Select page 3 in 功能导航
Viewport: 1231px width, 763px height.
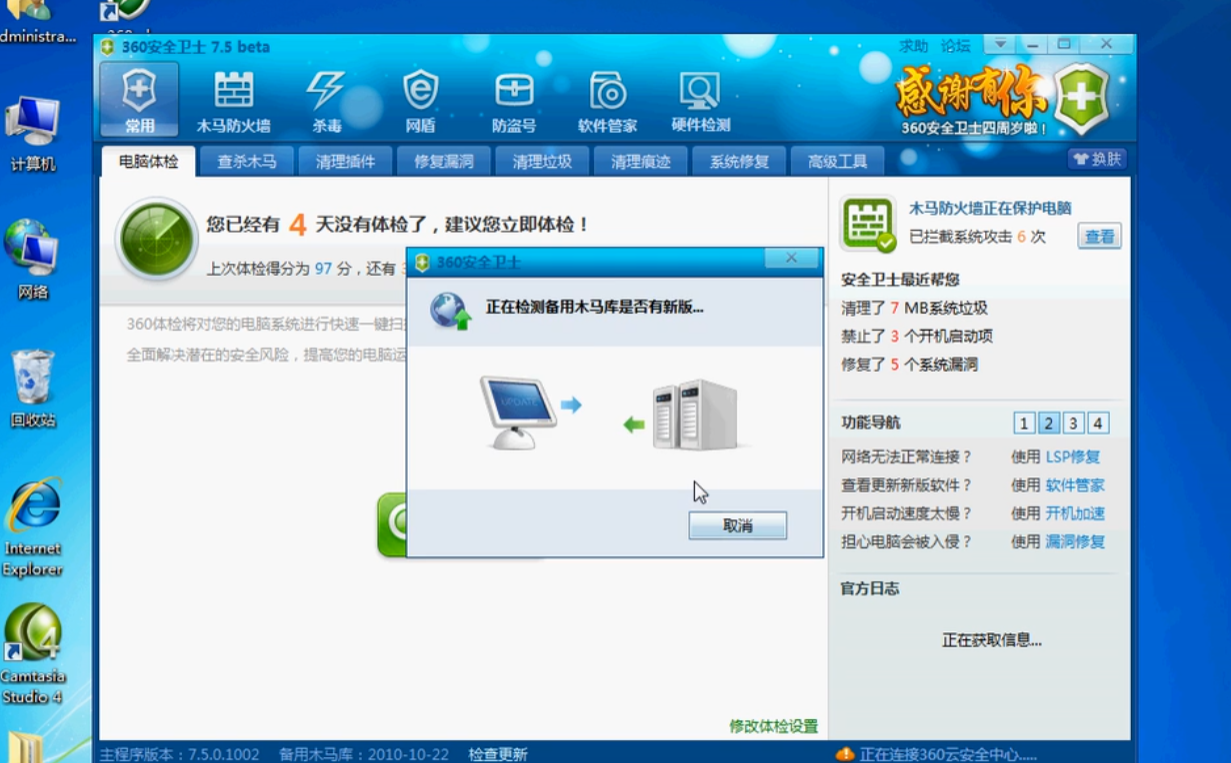[x=1073, y=424]
